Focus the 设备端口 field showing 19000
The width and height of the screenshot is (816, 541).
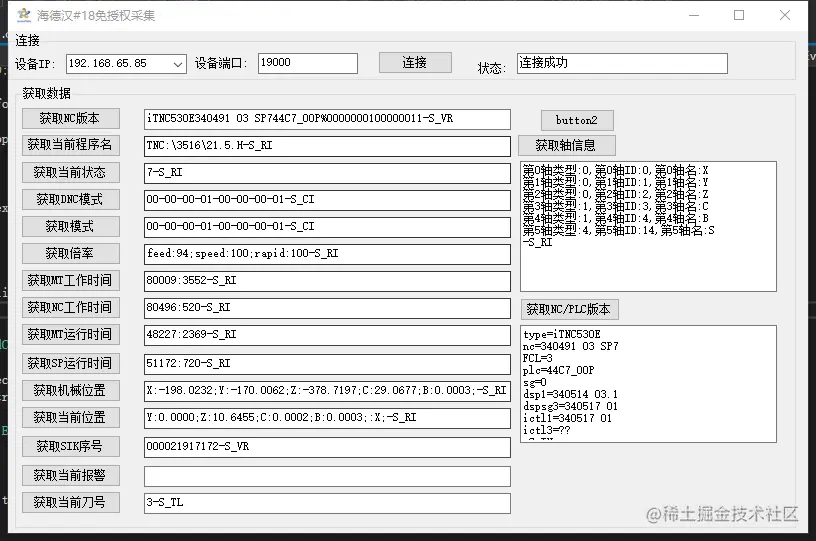pos(308,63)
